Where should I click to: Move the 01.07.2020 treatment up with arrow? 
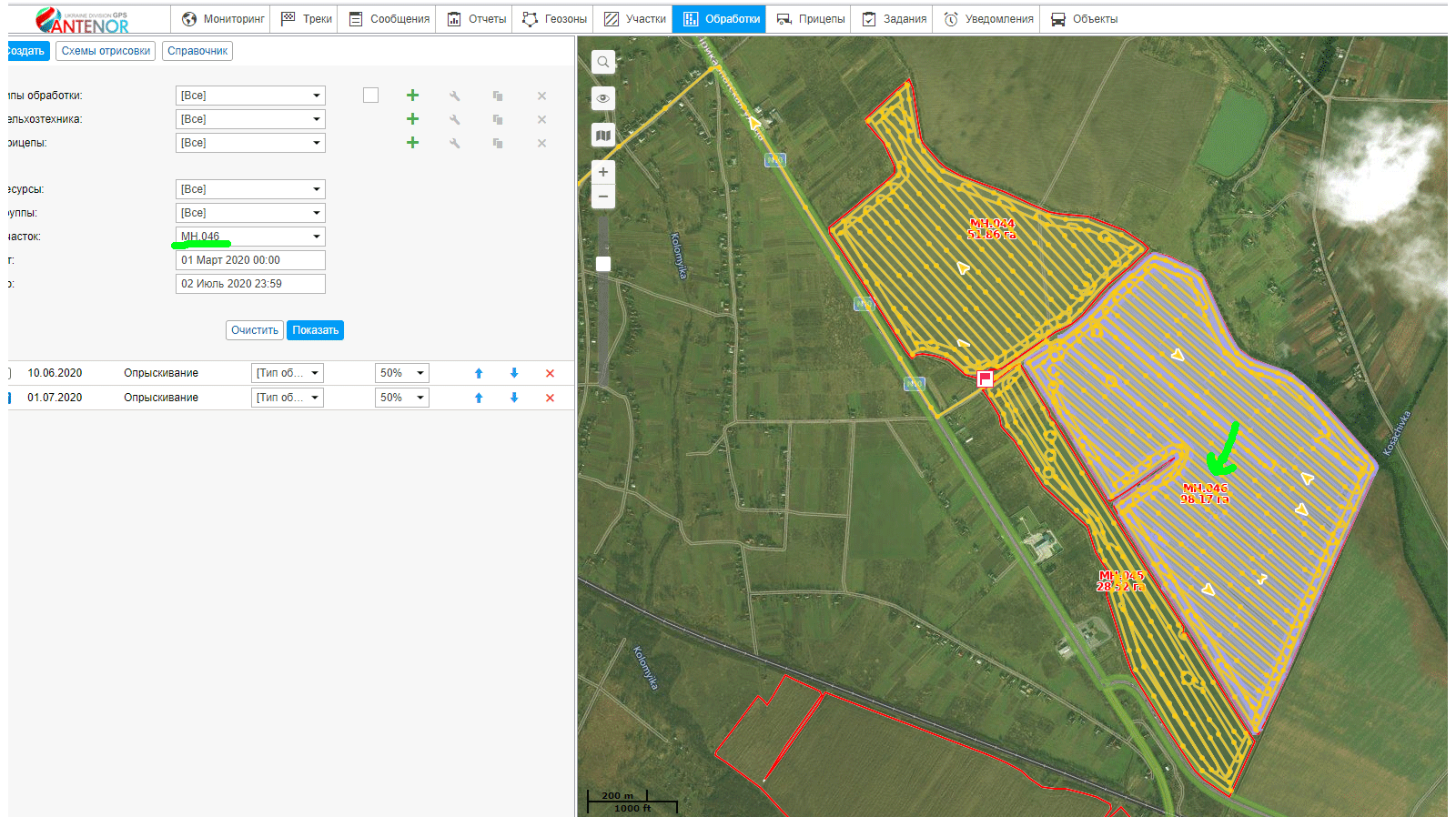tap(479, 398)
